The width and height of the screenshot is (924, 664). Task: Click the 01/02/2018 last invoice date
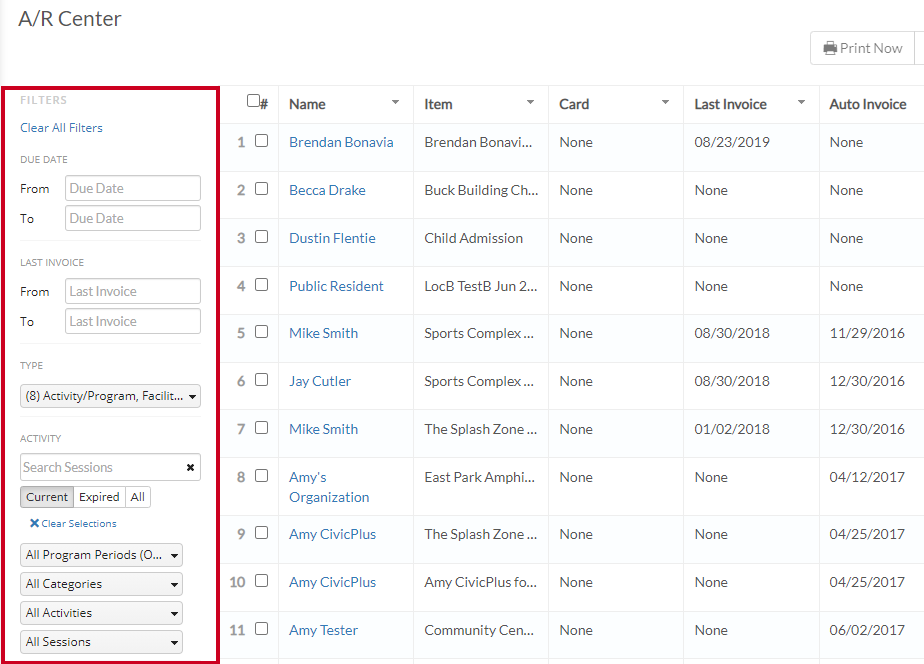(732, 429)
